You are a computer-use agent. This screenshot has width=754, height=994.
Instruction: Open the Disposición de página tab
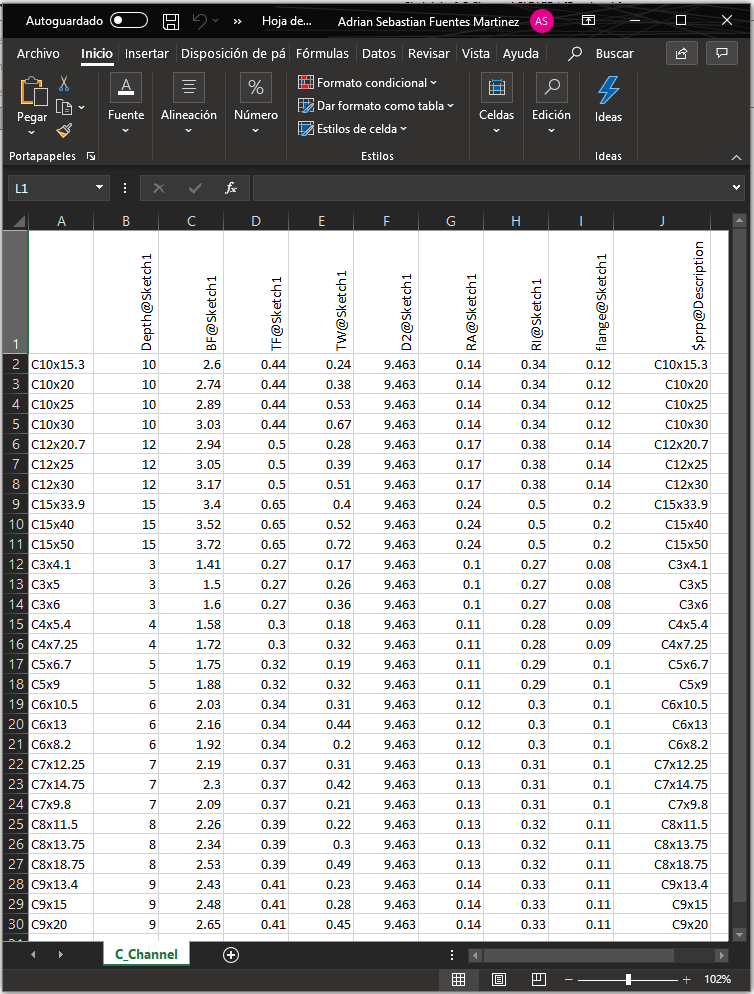[x=233, y=54]
